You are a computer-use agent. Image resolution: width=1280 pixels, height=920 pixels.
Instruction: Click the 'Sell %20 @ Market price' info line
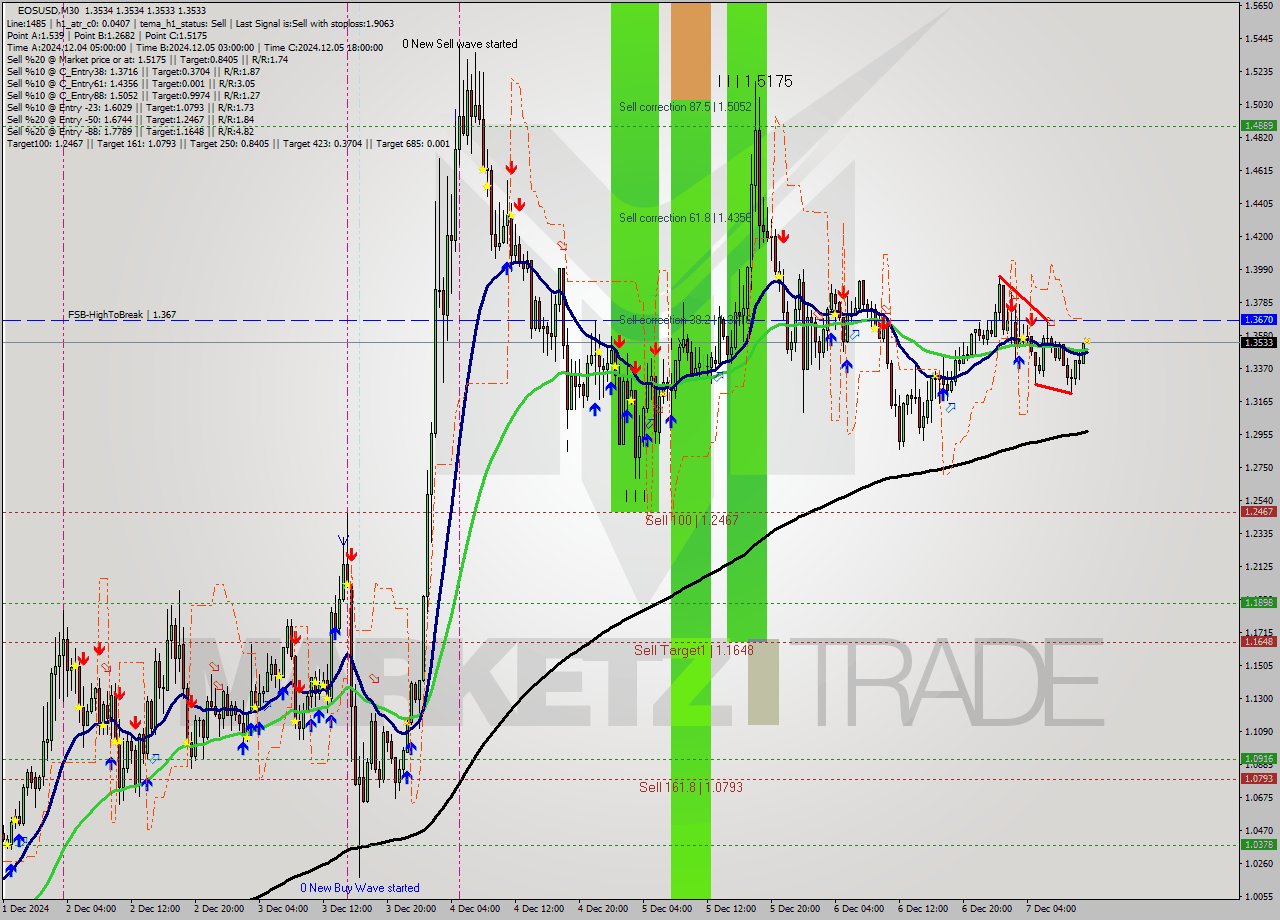click(x=147, y=59)
